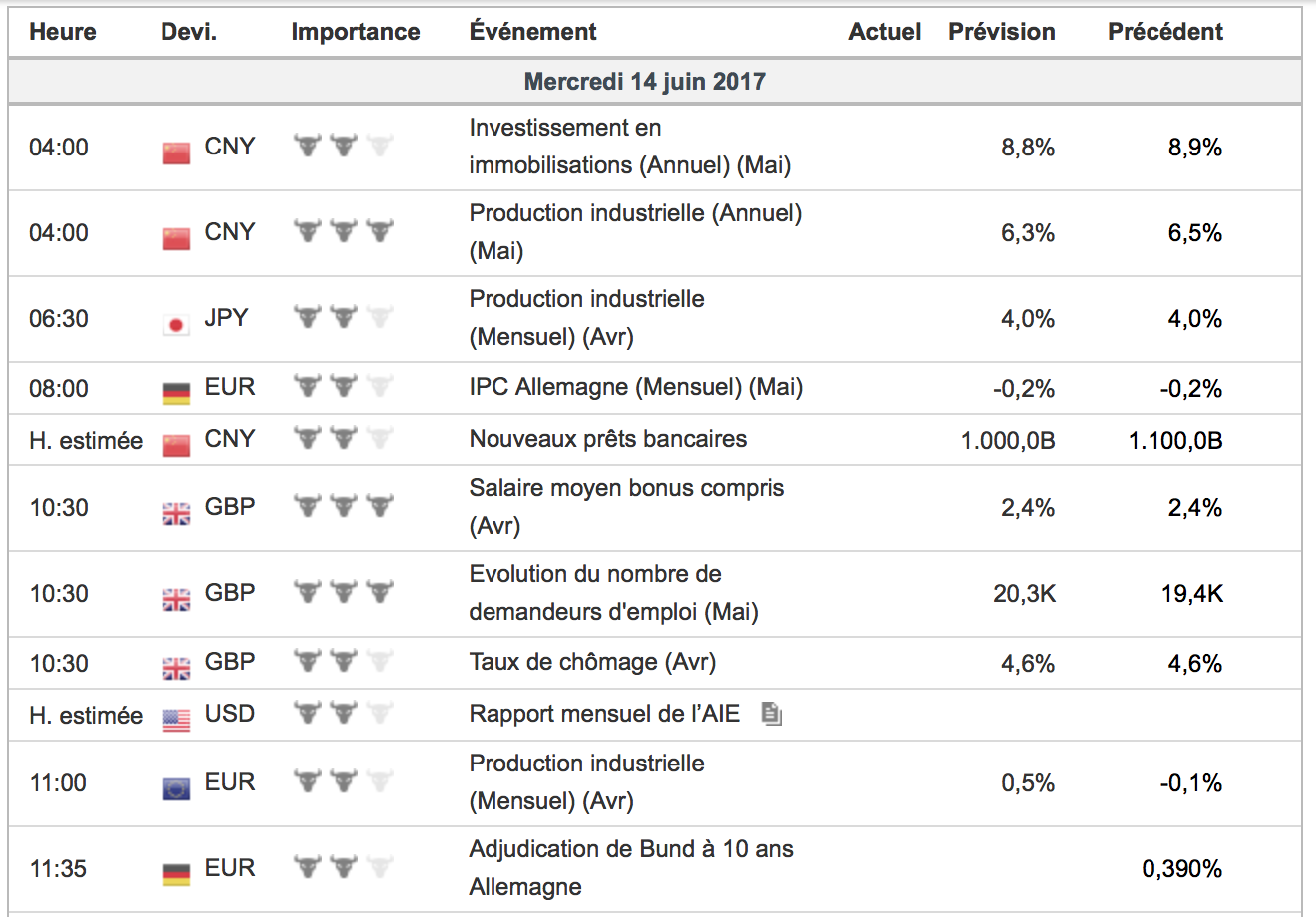Click the German flag beside IPC Allemagne
The height and width of the screenshot is (917, 1316).
pyautogui.click(x=175, y=392)
